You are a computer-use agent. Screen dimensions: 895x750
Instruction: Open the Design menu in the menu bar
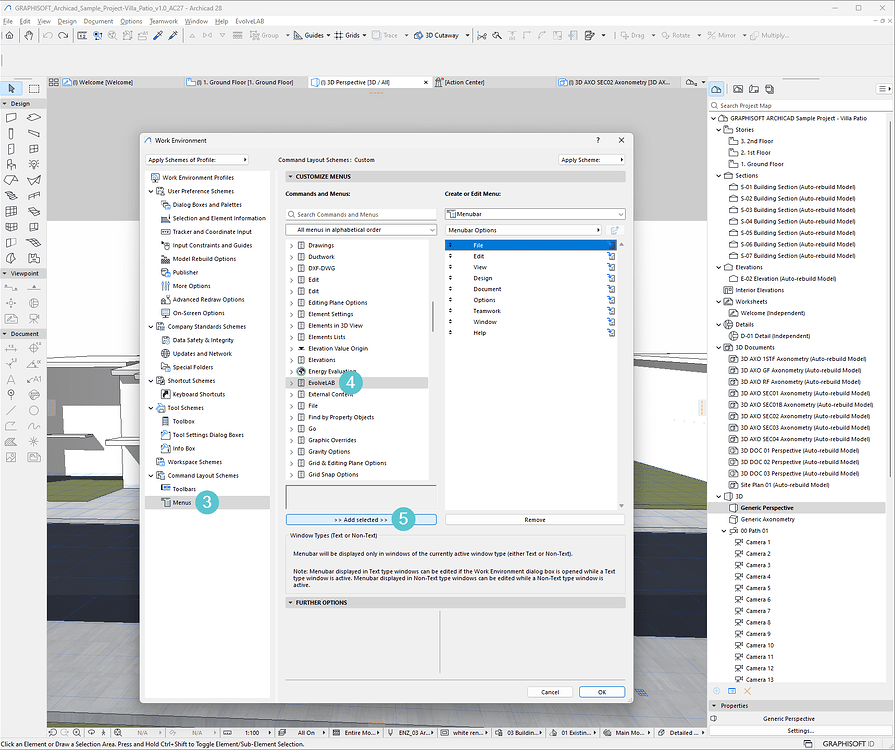(69, 20)
